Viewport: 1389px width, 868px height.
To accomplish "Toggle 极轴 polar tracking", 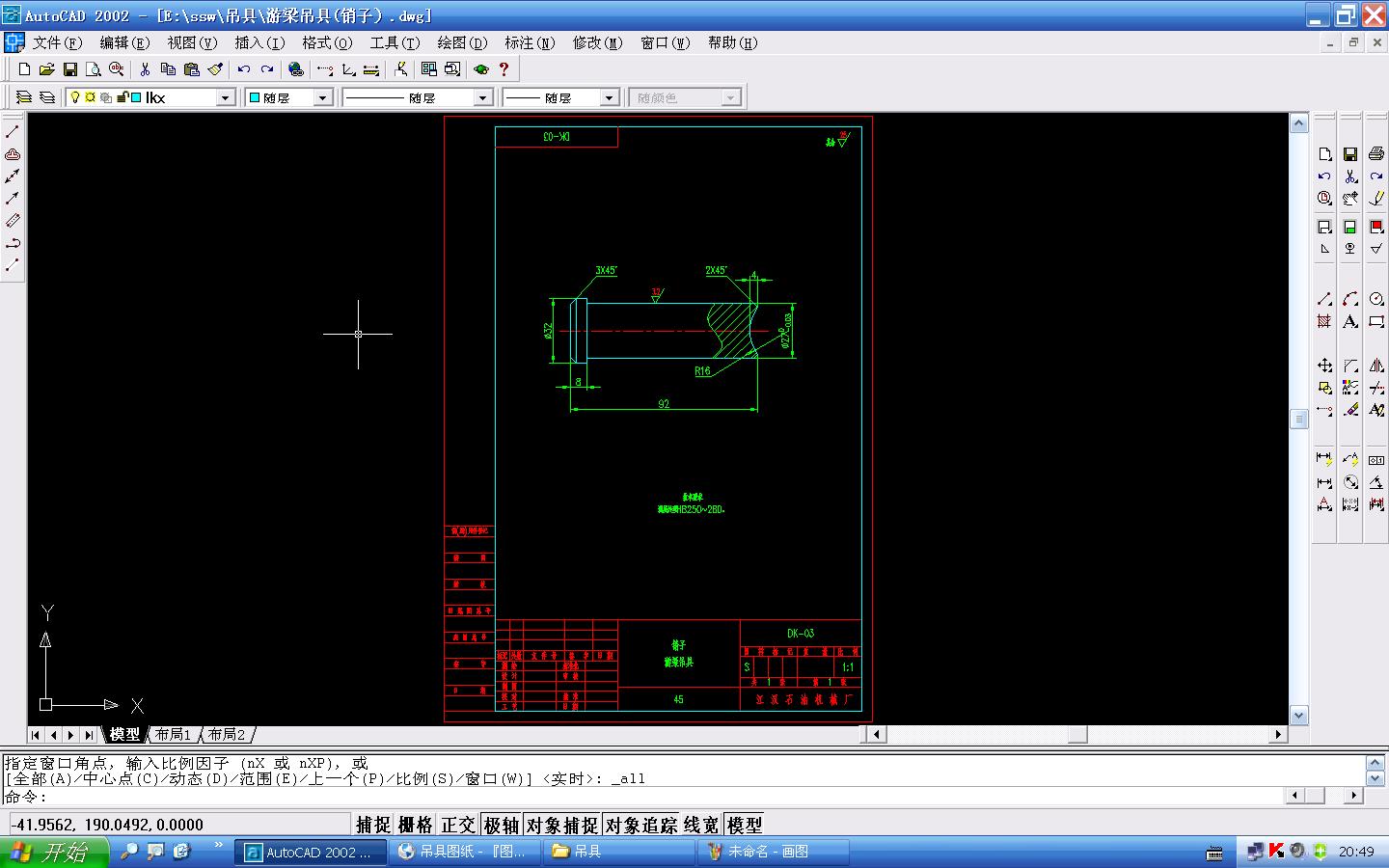I will pos(502,825).
